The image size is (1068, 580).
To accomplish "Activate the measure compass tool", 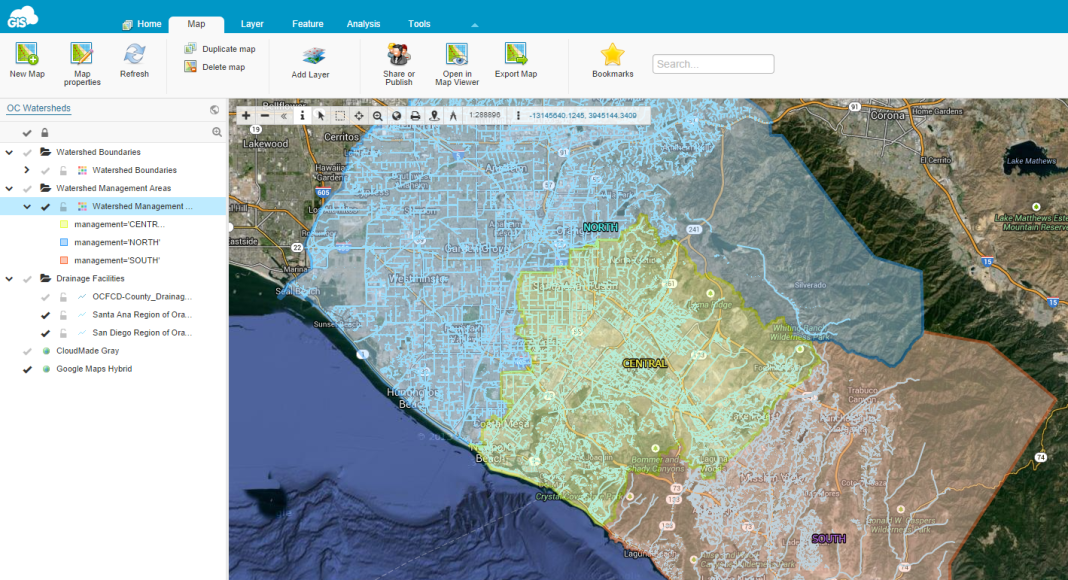I will (453, 116).
